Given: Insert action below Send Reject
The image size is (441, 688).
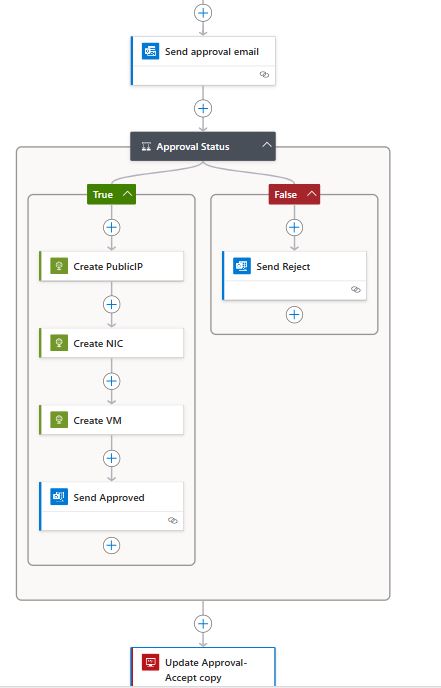Looking at the screenshot, I should coord(294,315).
